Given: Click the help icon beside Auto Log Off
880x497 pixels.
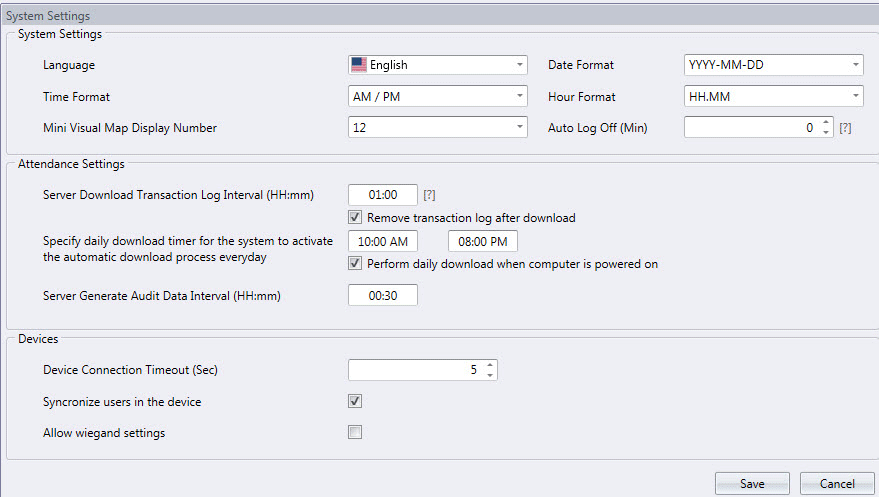Looking at the screenshot, I should tap(845, 128).
